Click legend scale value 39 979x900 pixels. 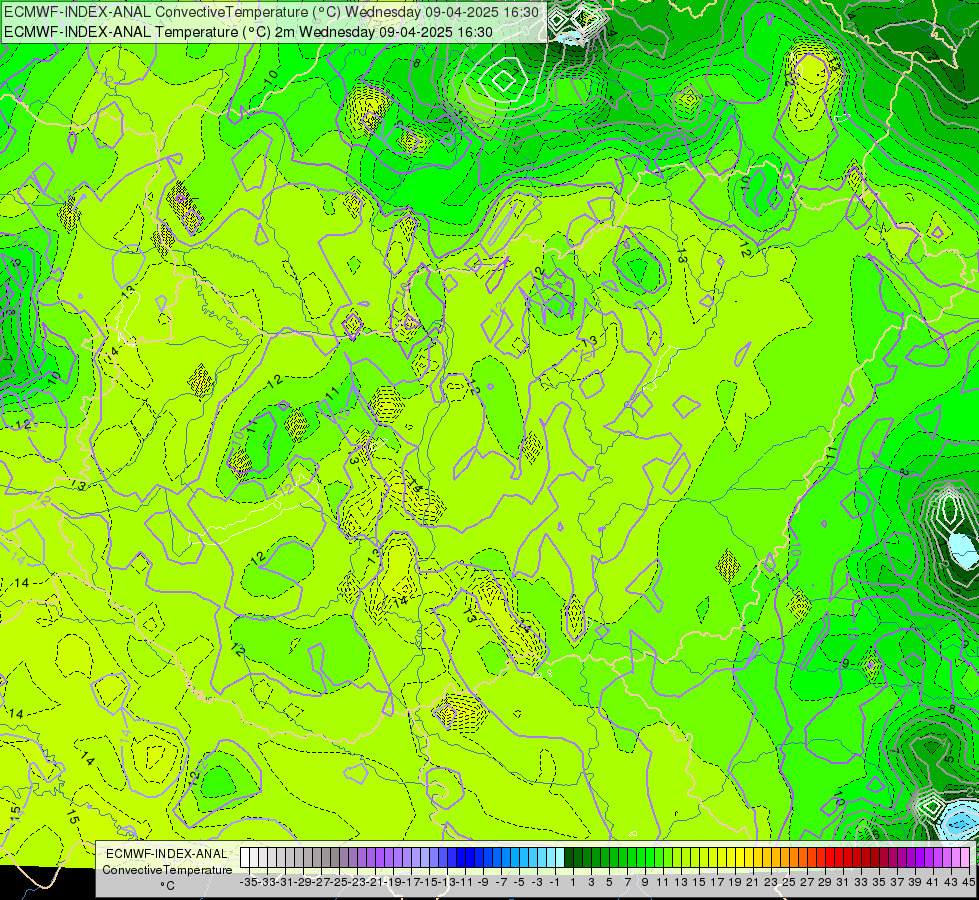click(x=915, y=882)
